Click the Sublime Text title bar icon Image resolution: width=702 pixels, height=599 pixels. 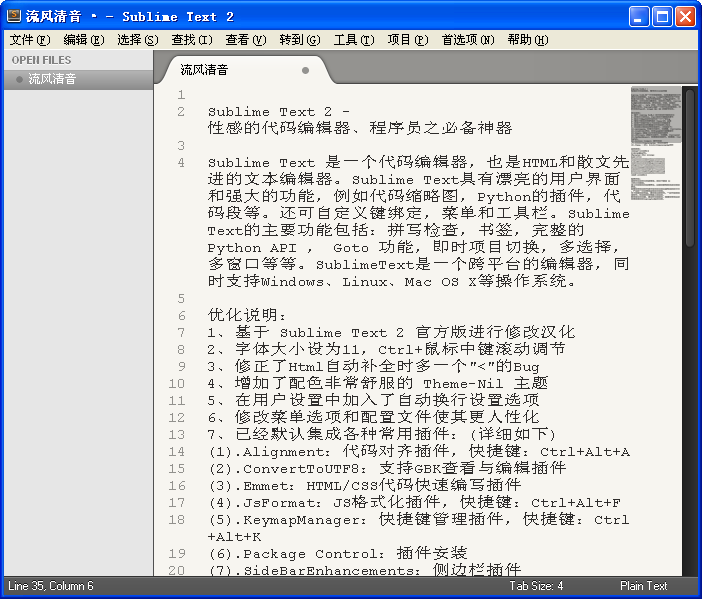(x=14, y=16)
